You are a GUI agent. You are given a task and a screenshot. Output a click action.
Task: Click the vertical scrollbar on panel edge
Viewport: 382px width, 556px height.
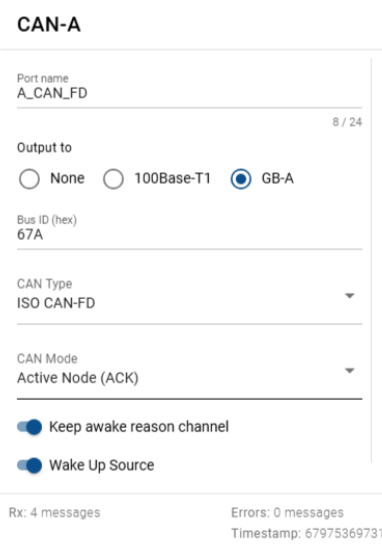[x=371, y=261]
